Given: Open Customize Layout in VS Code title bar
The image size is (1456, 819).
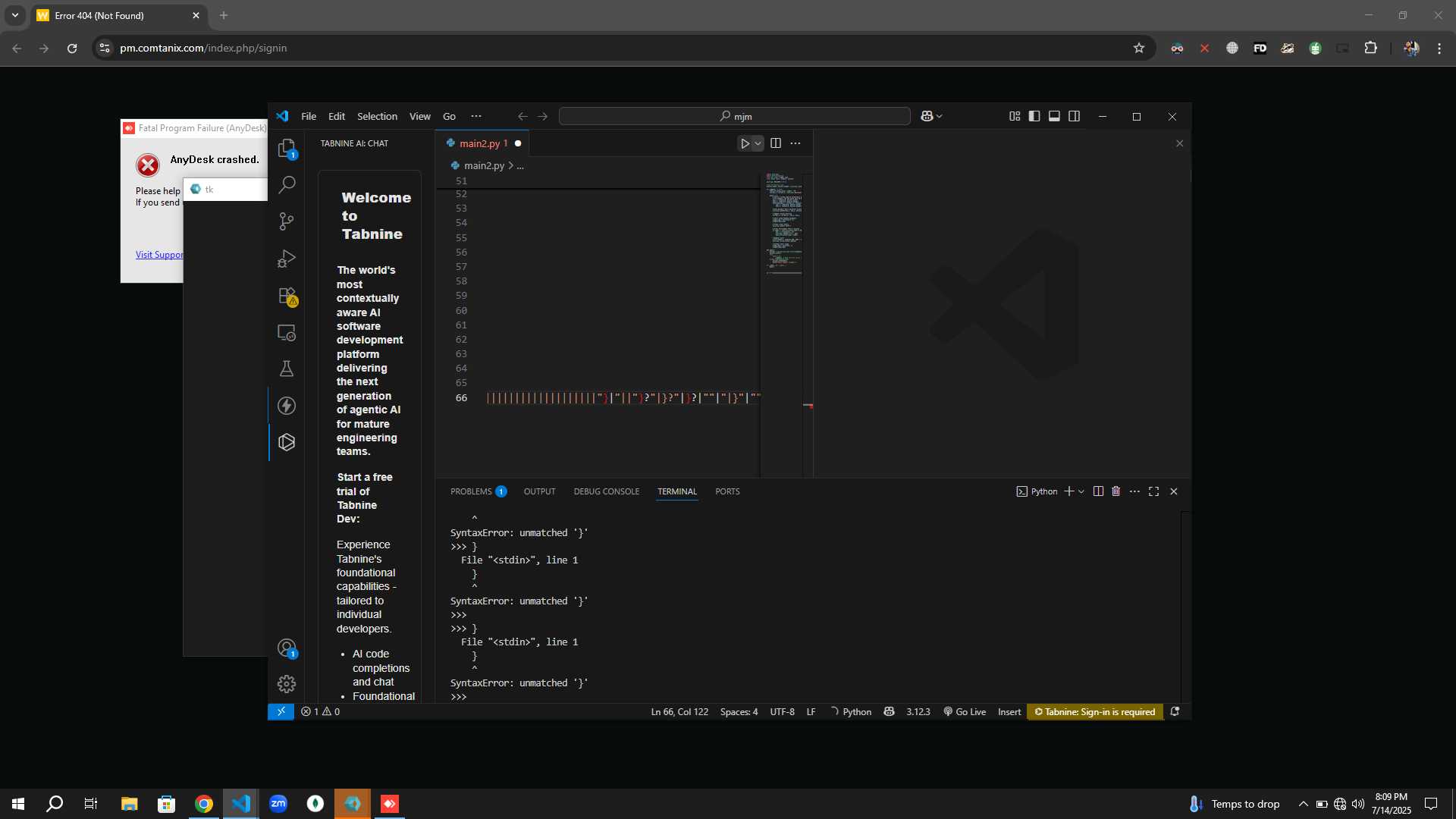Looking at the screenshot, I should pos(1015,116).
